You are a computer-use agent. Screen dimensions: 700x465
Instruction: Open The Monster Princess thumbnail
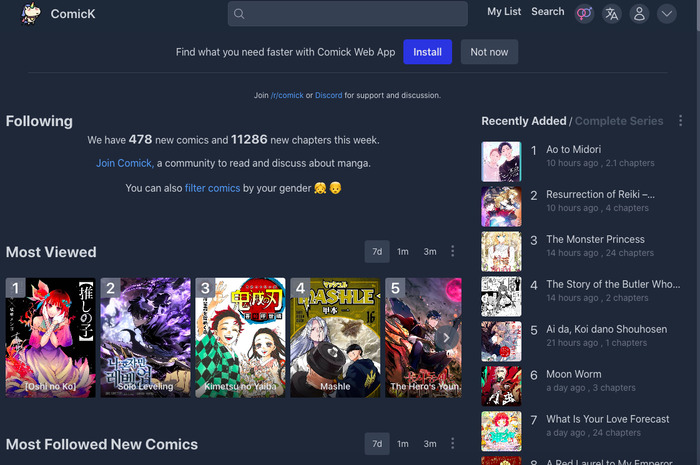(x=501, y=251)
